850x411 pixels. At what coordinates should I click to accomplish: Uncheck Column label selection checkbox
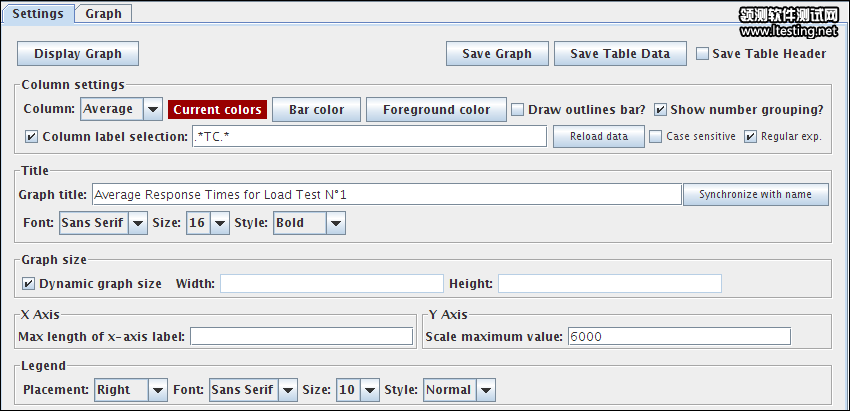pos(32,137)
